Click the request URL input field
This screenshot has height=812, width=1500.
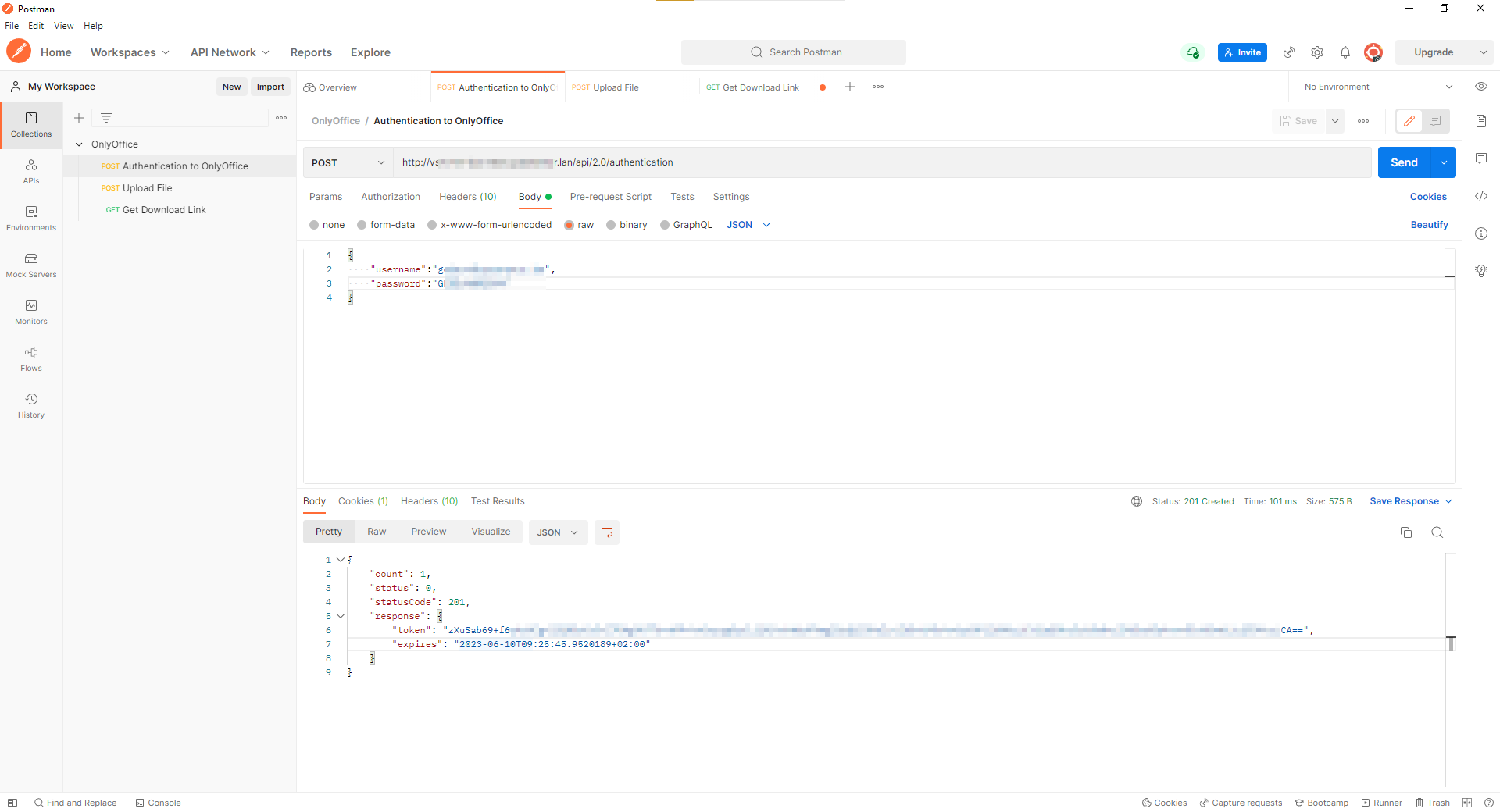(x=882, y=162)
